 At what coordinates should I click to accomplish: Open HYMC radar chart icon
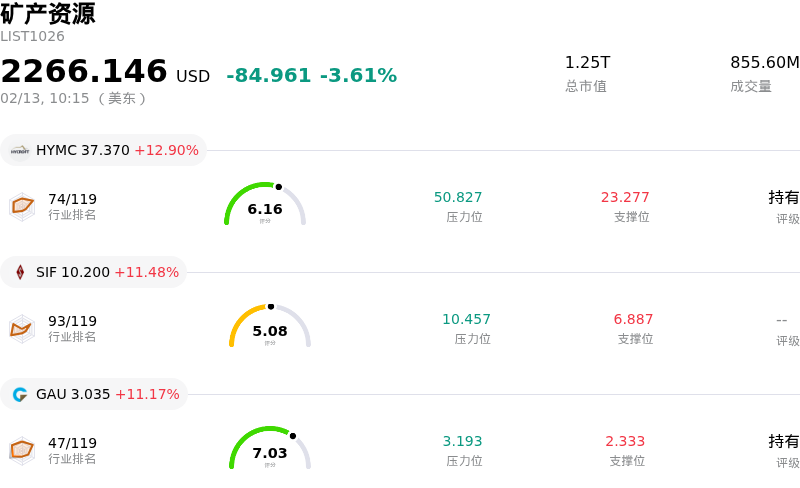(x=22, y=206)
